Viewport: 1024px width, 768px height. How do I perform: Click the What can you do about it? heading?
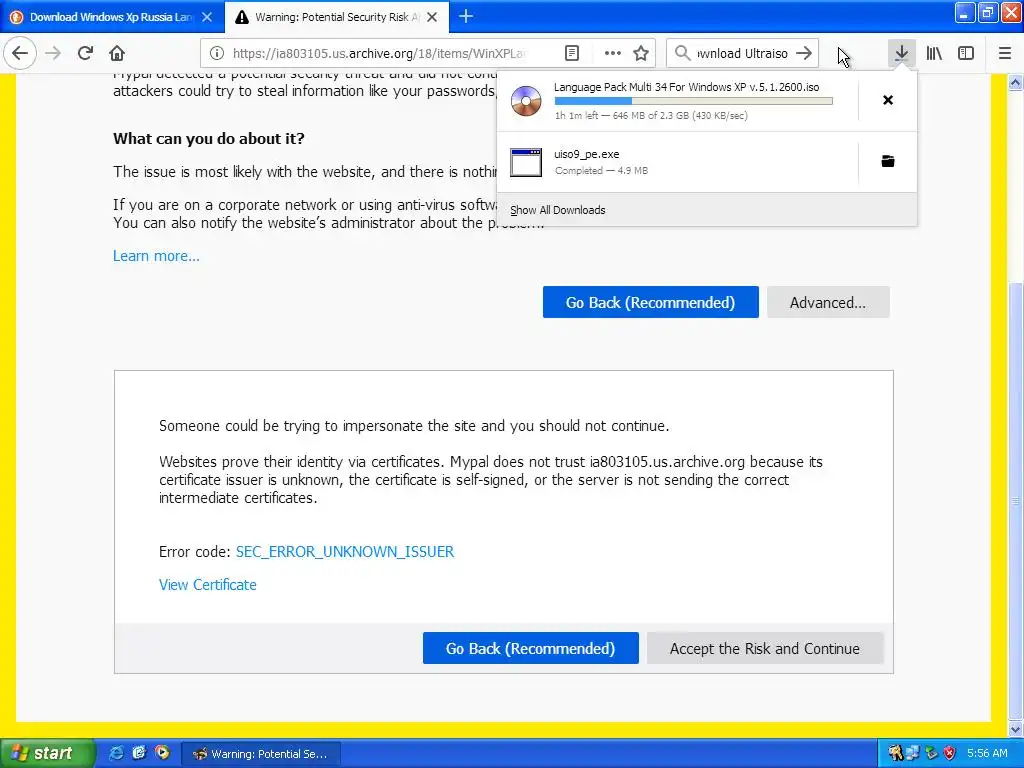click(x=209, y=138)
